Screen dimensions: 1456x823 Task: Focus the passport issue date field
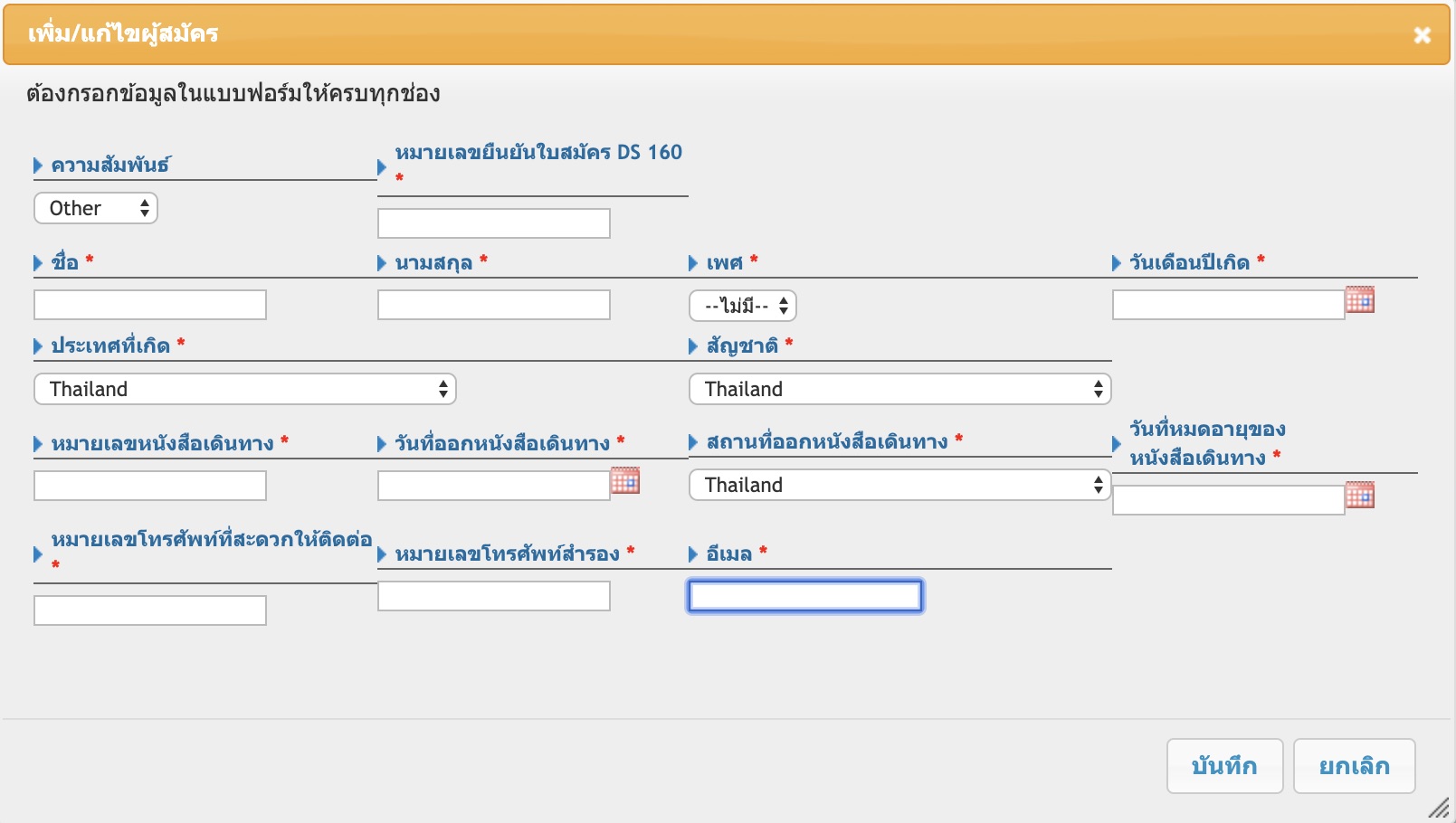pyautogui.click(x=494, y=486)
